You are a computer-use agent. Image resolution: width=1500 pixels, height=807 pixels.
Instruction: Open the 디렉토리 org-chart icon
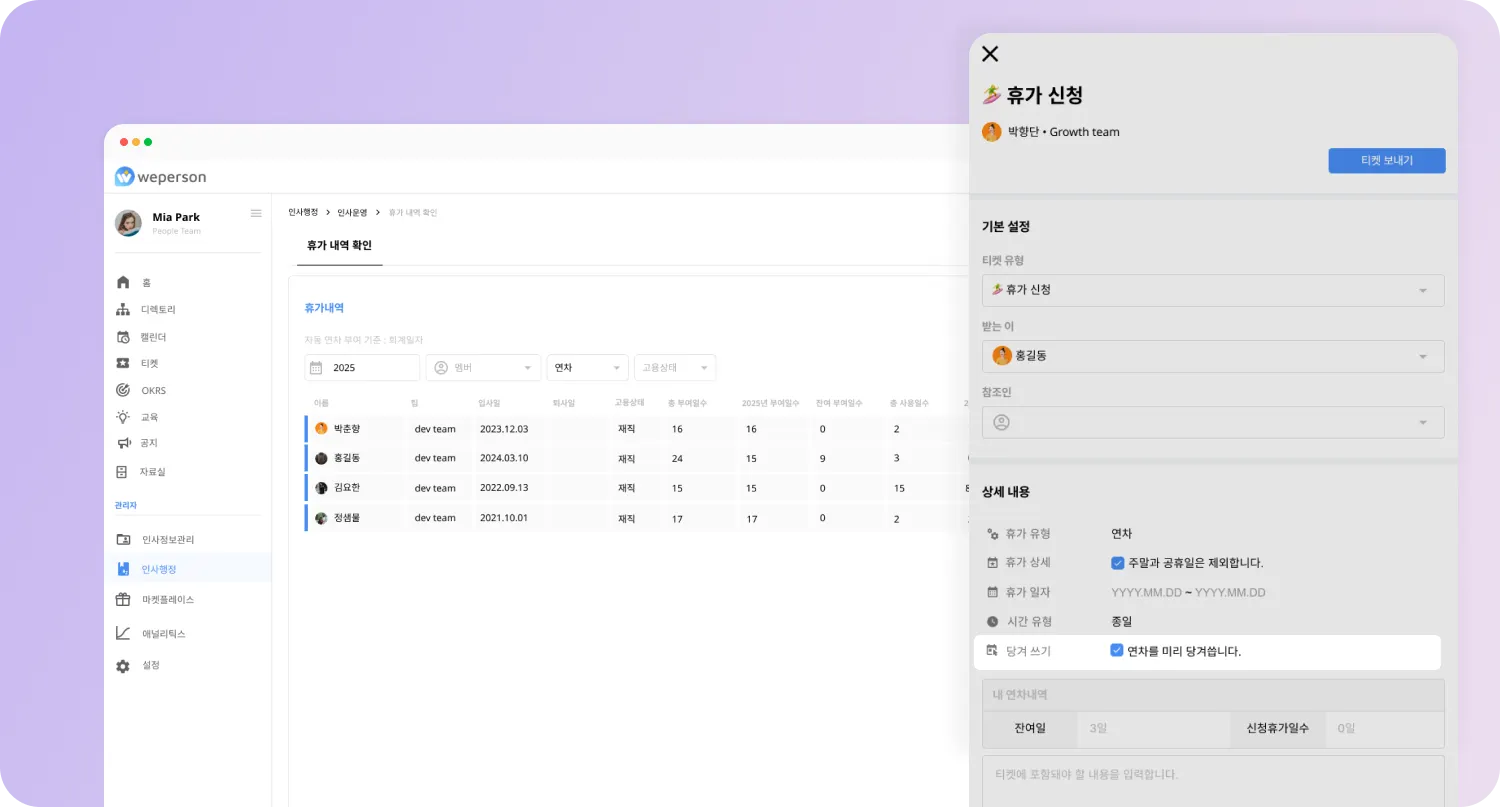tap(123, 310)
